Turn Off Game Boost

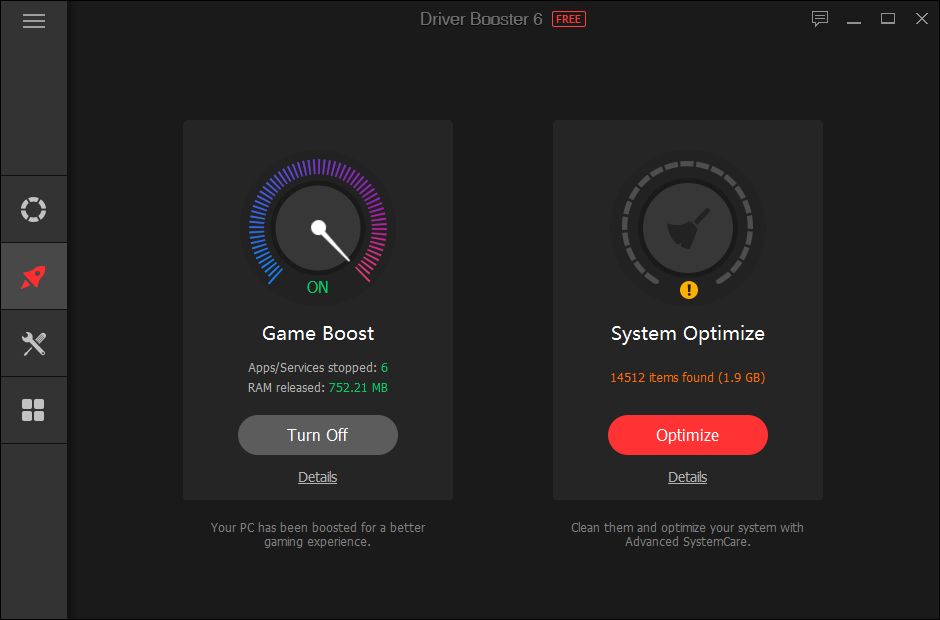tap(318, 435)
